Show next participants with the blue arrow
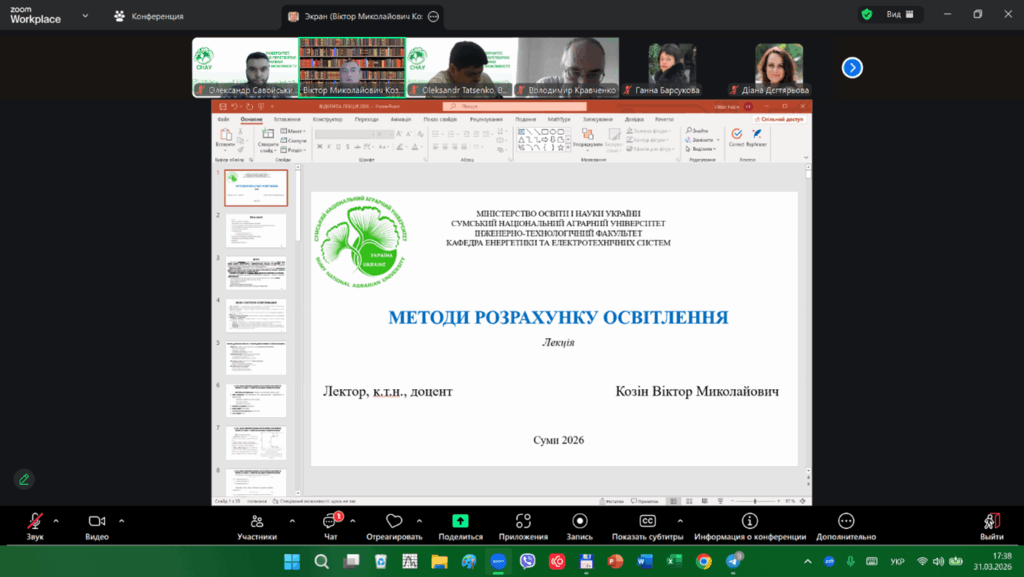 coord(852,67)
